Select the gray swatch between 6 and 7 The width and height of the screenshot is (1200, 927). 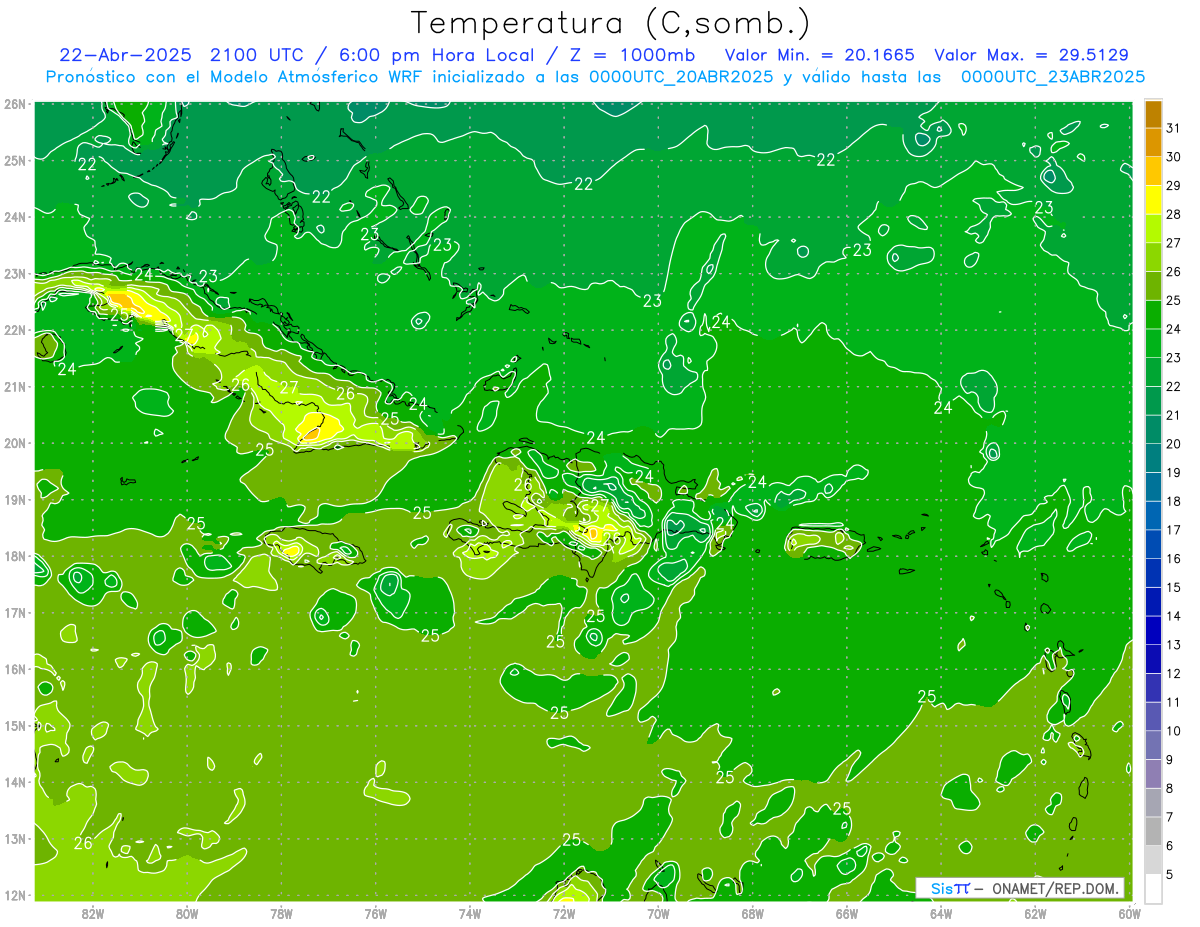(x=1153, y=831)
